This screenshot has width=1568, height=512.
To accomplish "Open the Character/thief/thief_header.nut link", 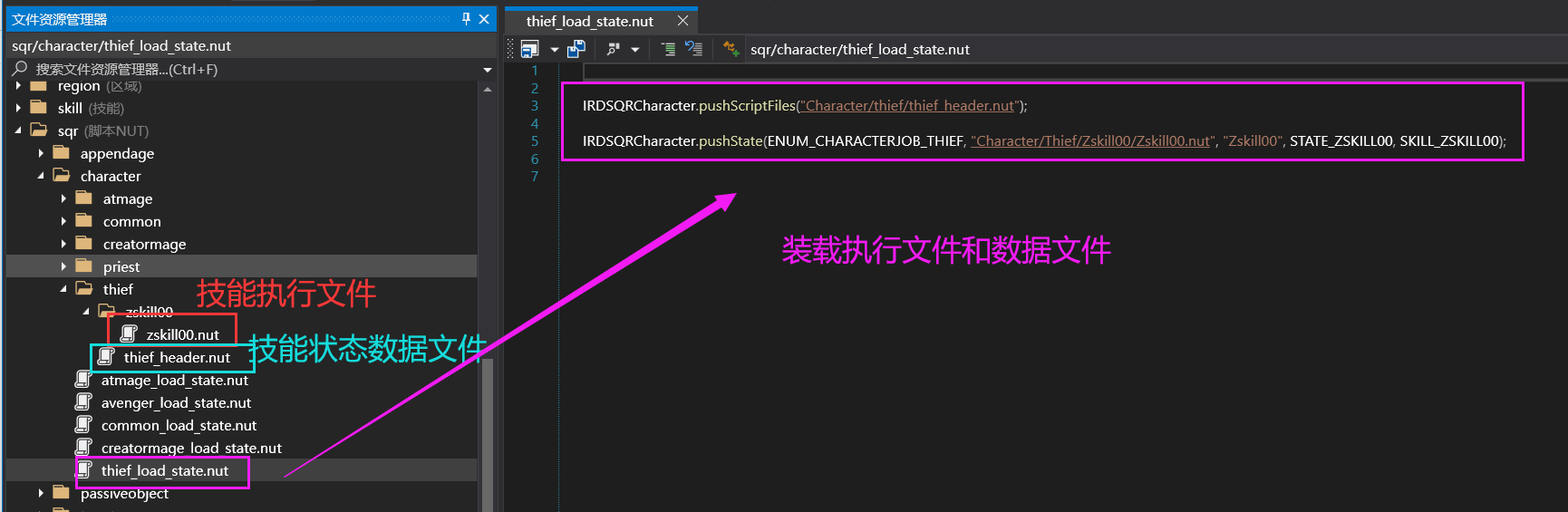I will [909, 106].
